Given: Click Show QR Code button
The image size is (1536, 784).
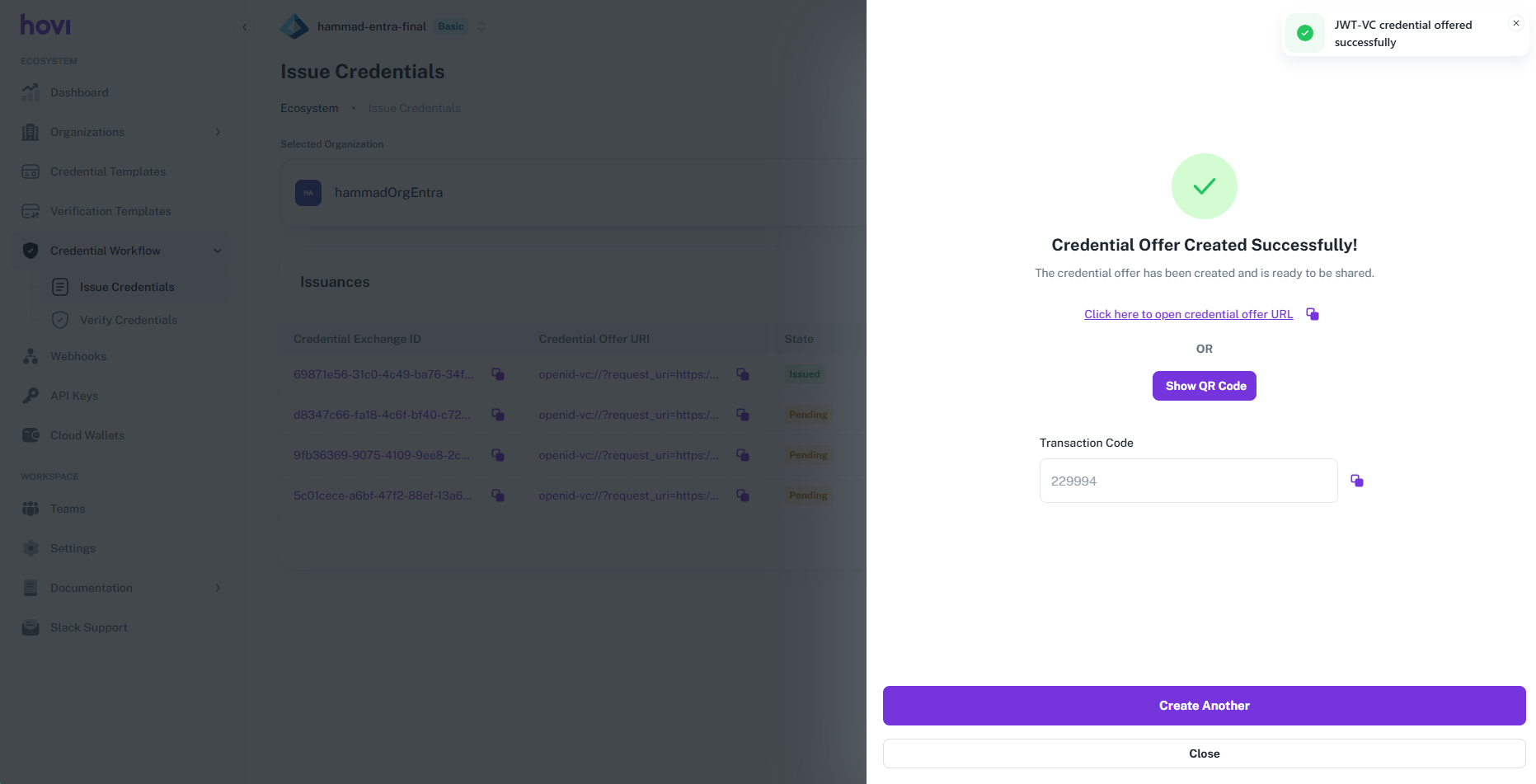Looking at the screenshot, I should pos(1204,386).
